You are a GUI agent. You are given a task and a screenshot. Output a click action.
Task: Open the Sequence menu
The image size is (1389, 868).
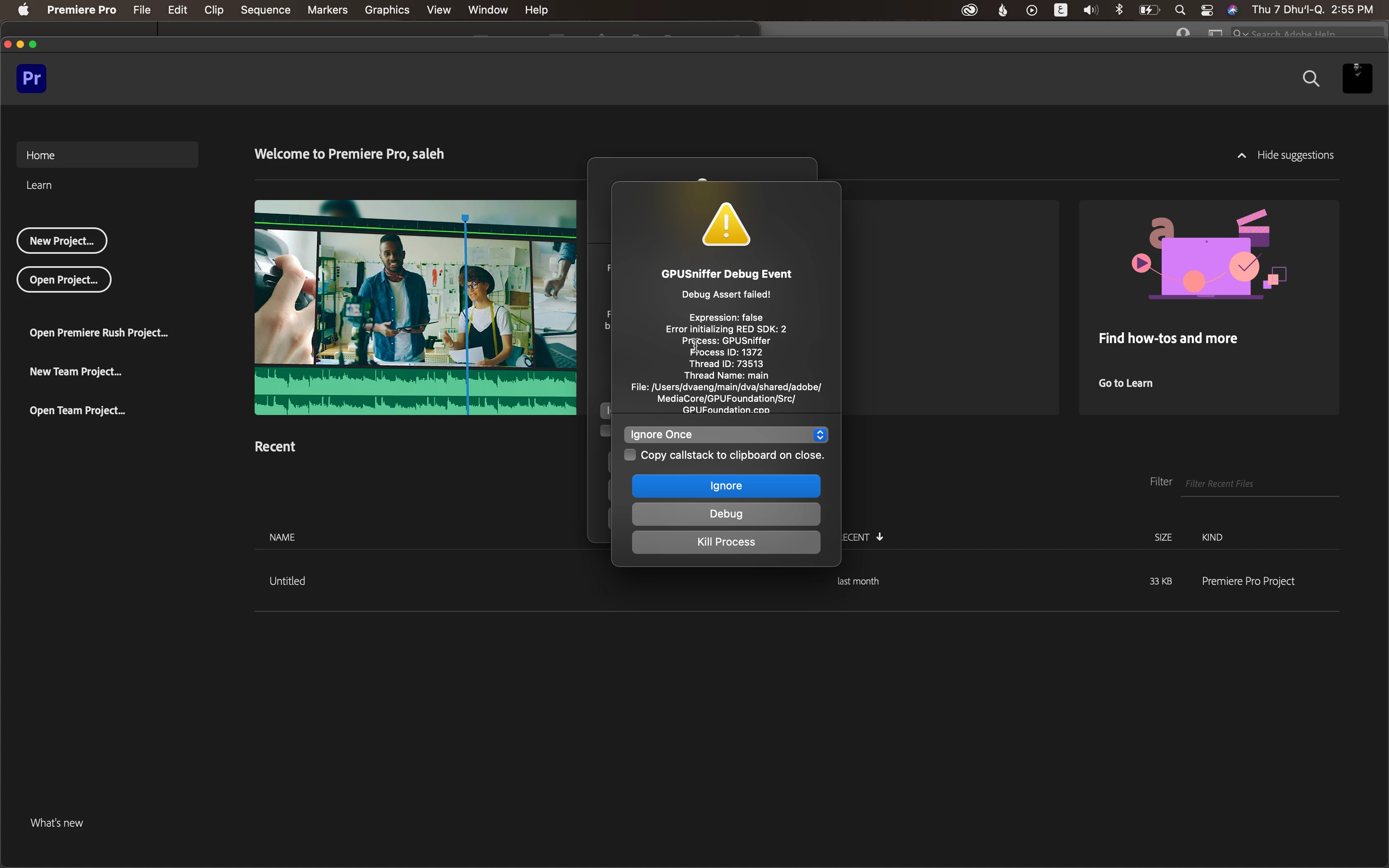[265, 10]
